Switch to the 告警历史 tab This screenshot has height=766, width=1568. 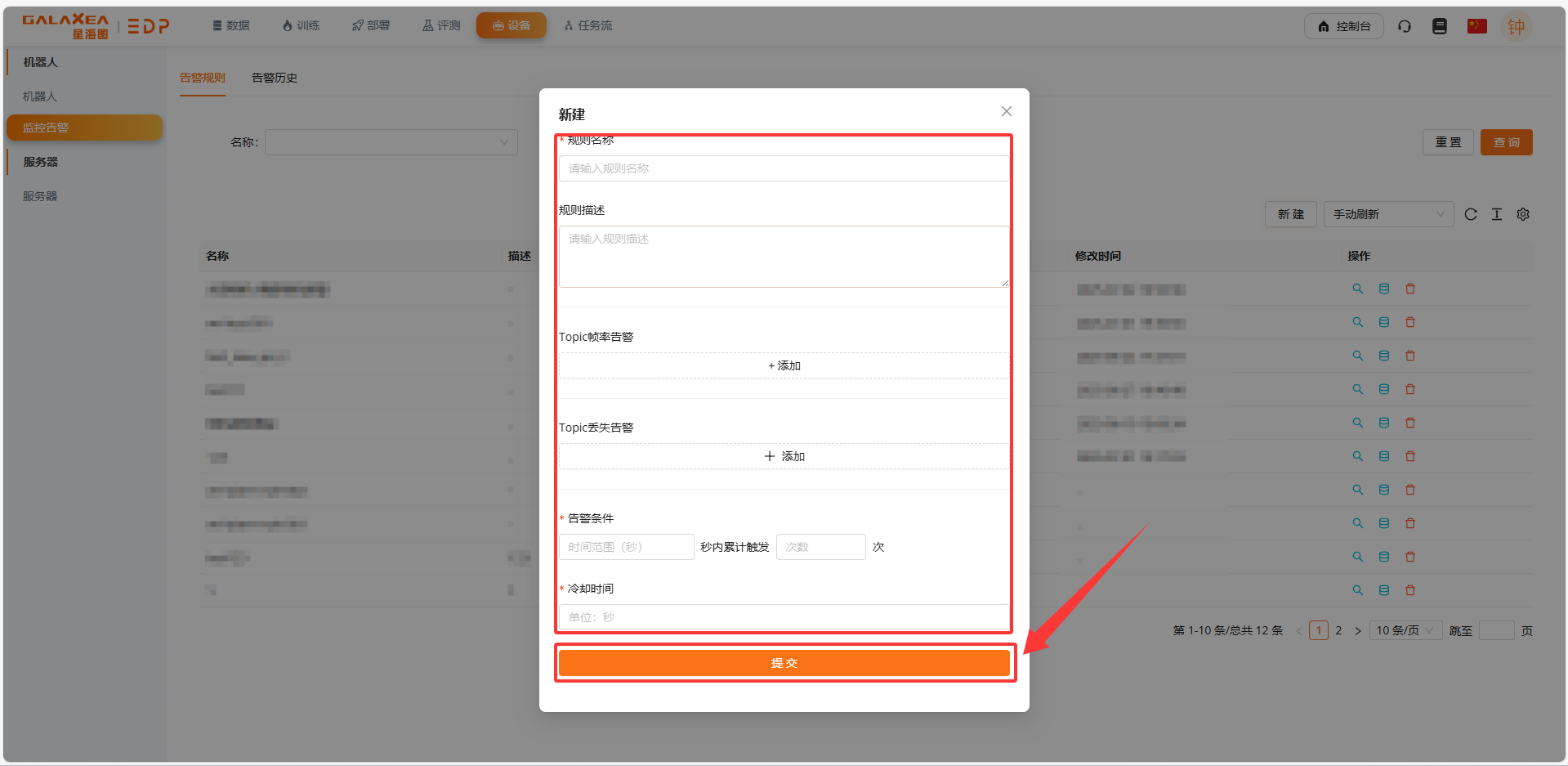coord(274,78)
